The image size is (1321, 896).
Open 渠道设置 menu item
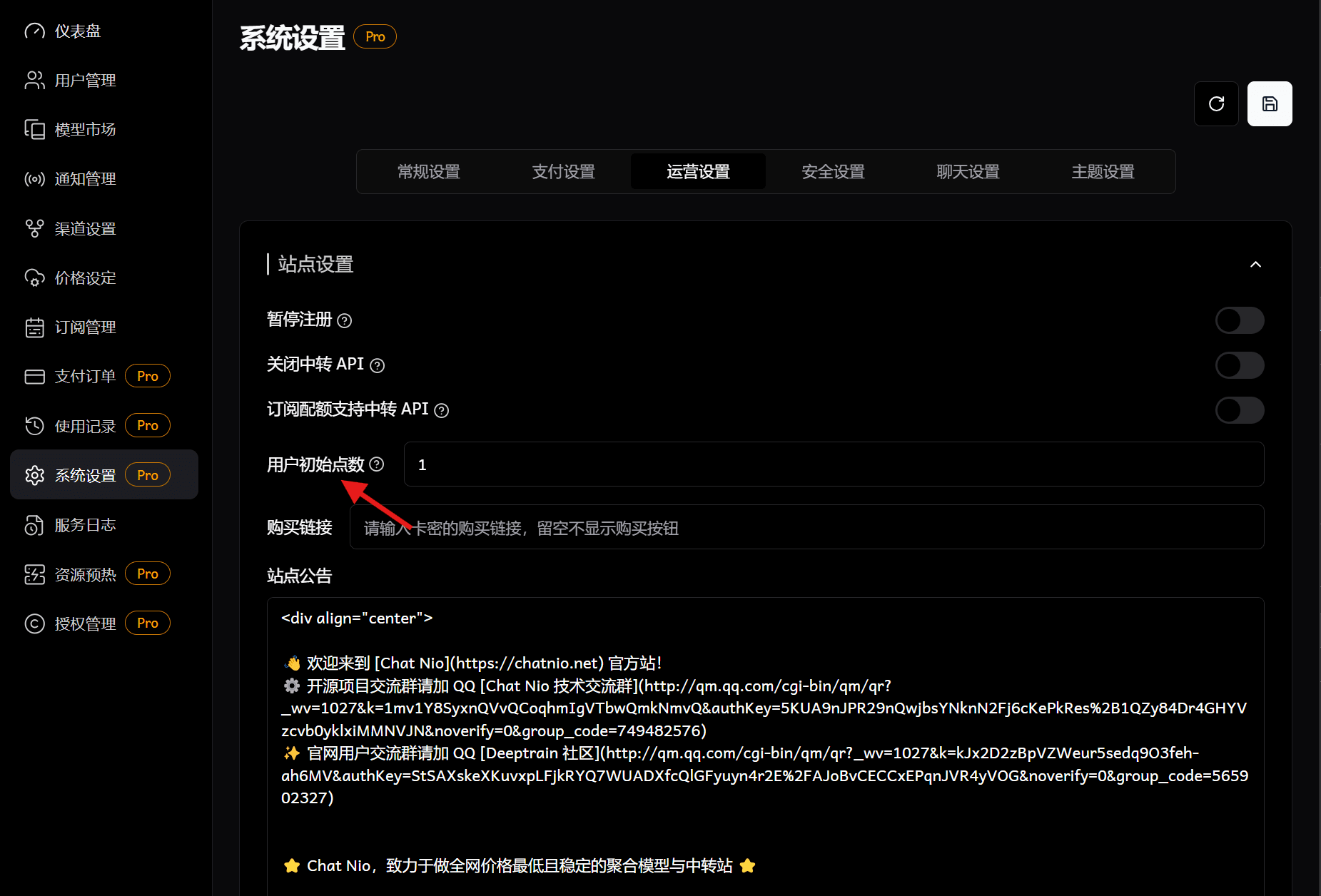click(104, 228)
